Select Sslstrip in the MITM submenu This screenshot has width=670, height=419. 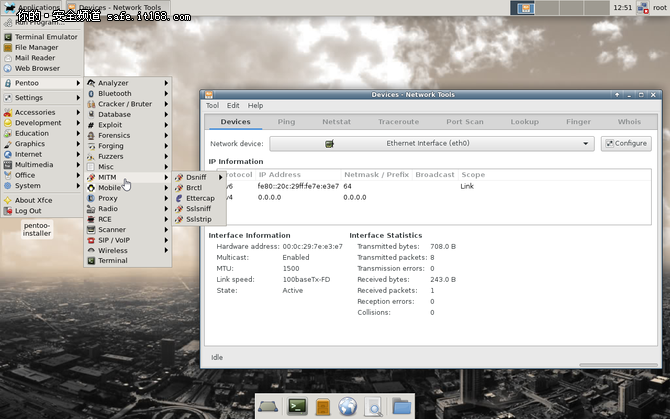pos(199,219)
